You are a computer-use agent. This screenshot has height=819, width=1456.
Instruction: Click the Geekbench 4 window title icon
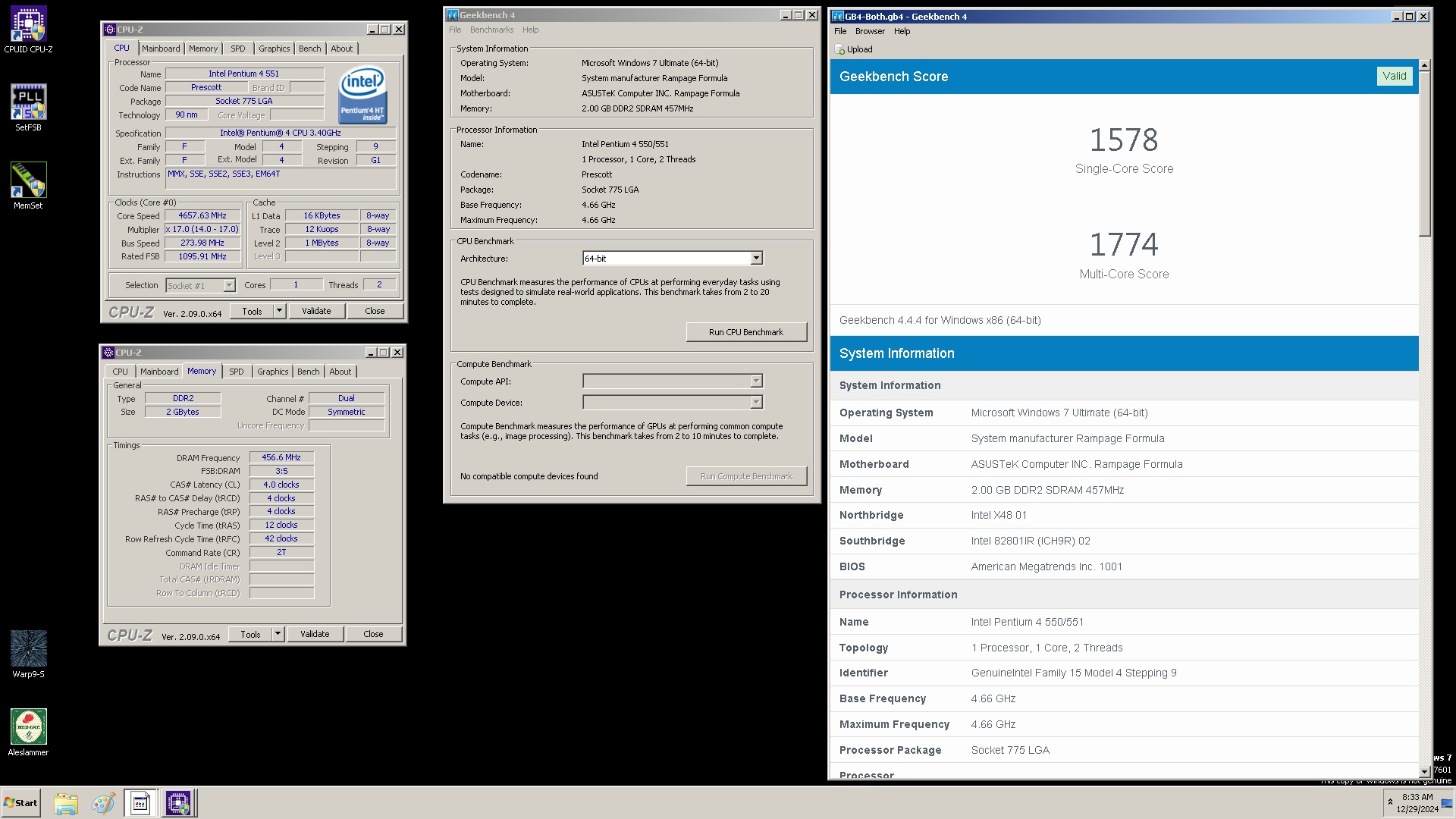pyautogui.click(x=453, y=15)
